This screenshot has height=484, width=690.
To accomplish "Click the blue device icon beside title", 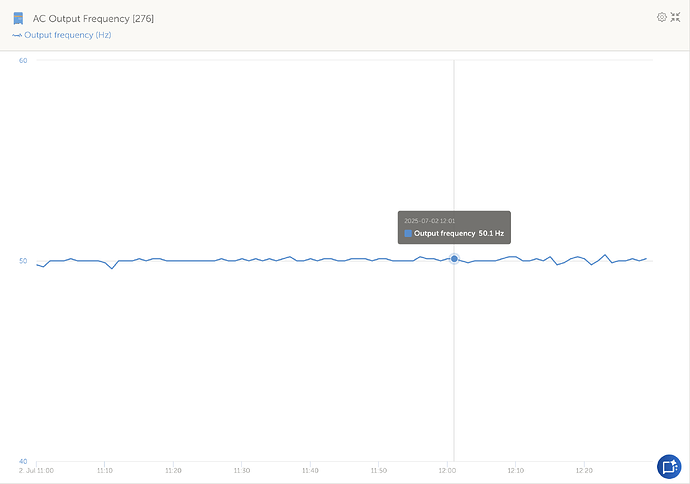I will coord(18,18).
